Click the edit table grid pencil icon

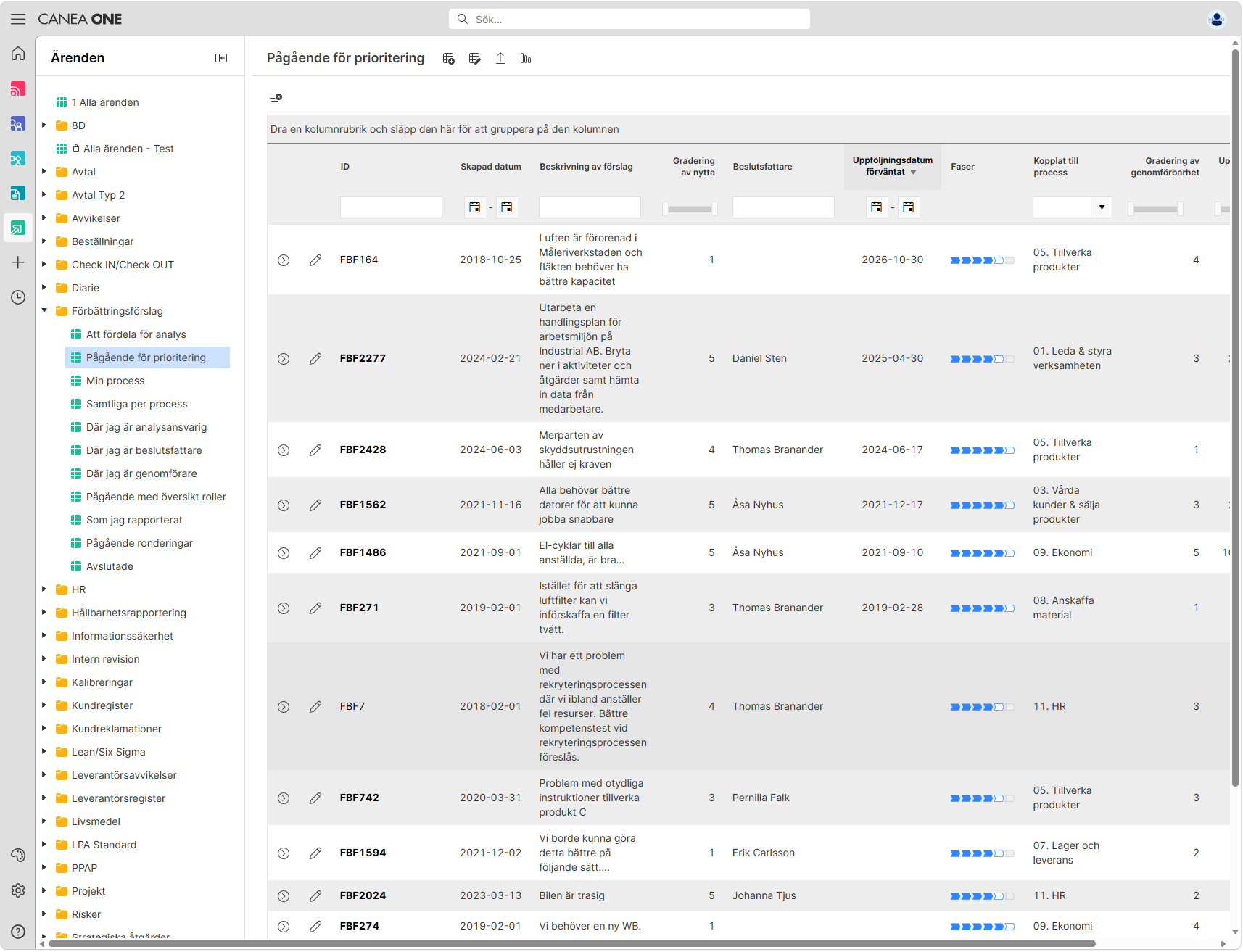pyautogui.click(x=475, y=59)
